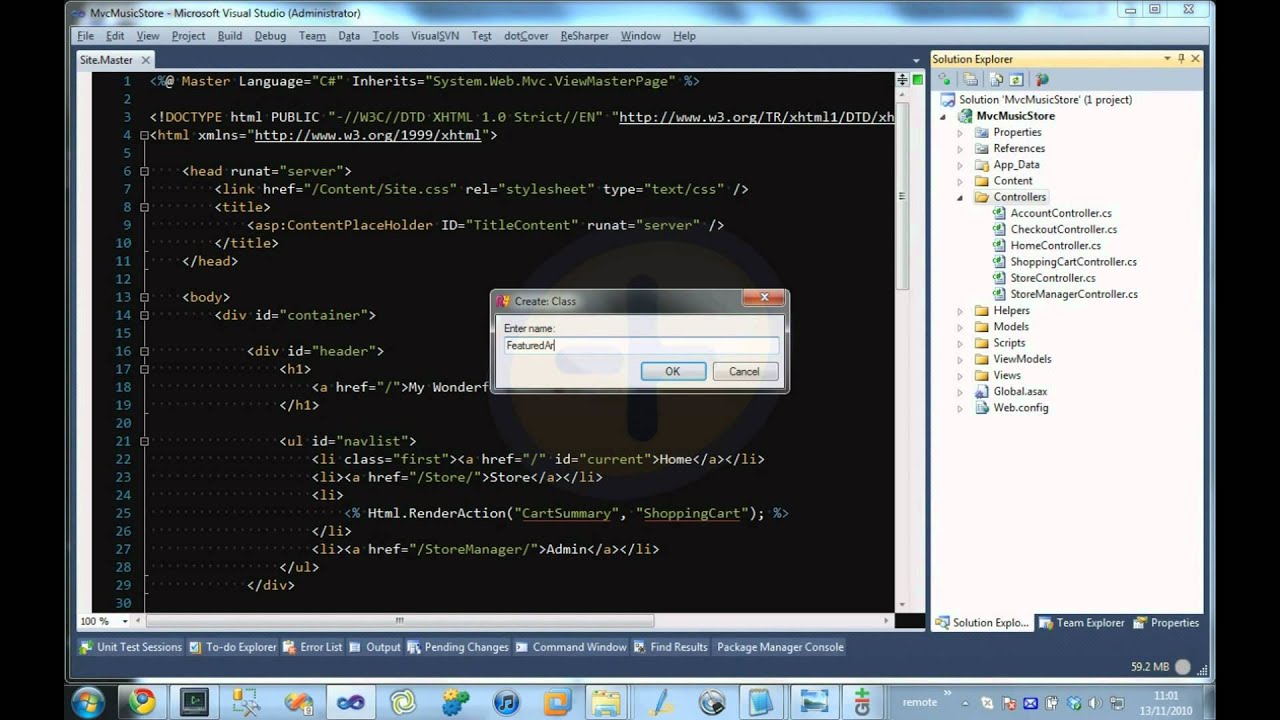Collapse the head element outline at line 6

click(144, 171)
